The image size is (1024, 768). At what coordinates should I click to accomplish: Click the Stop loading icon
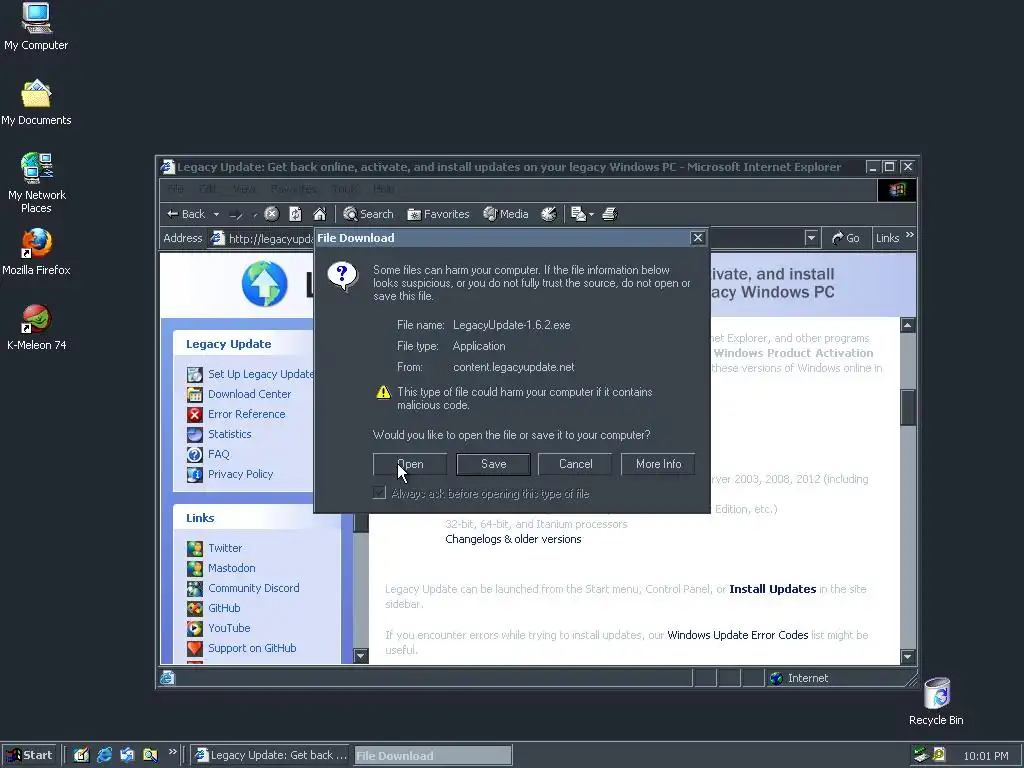pyautogui.click(x=272, y=214)
